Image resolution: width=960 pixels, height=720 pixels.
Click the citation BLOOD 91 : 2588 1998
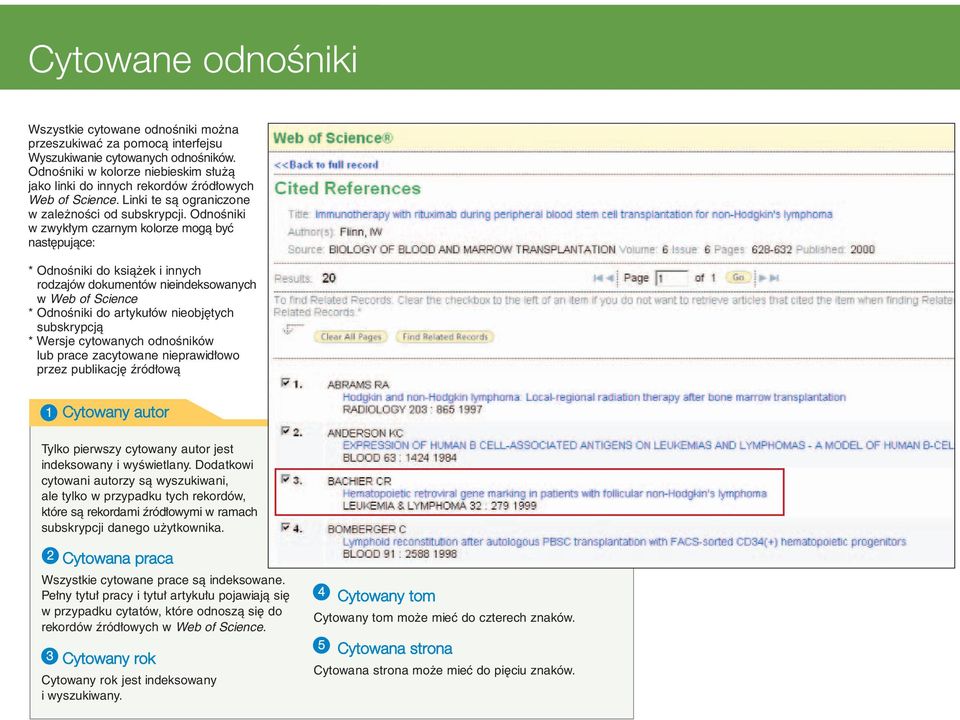point(399,554)
